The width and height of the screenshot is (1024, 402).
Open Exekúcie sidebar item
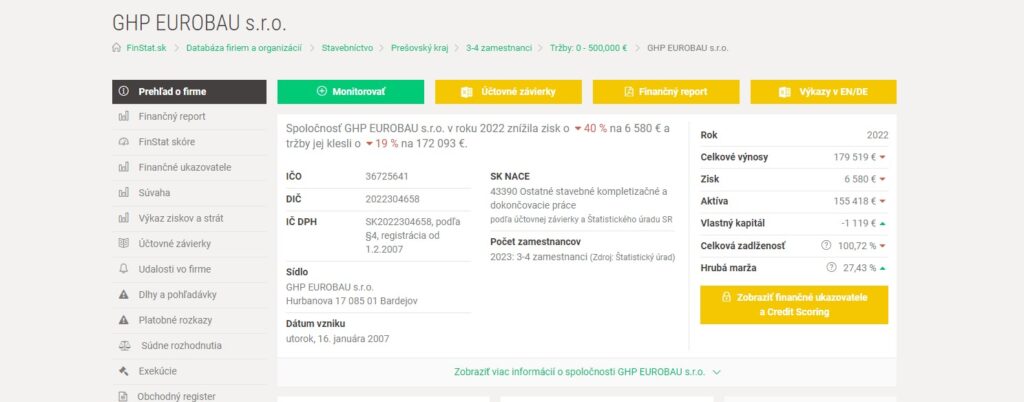click(x=189, y=371)
